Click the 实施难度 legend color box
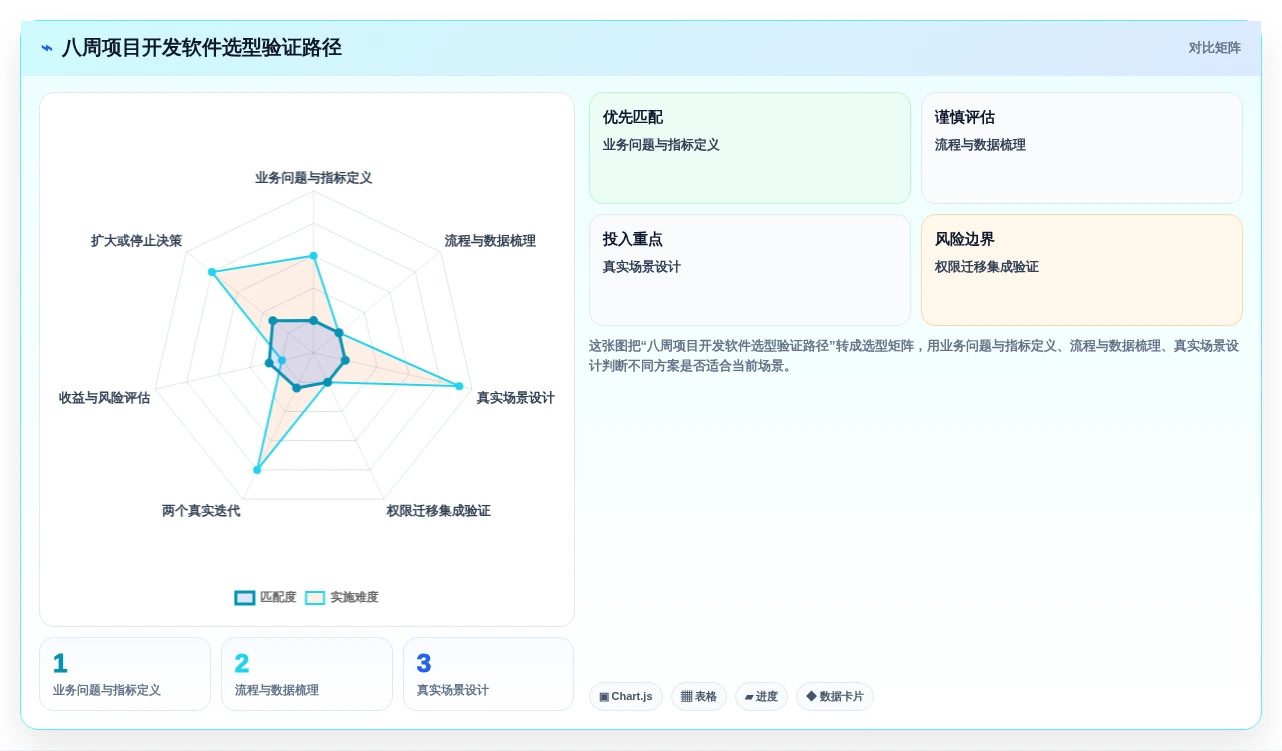Screen dimensions: 1282x751 pos(315,598)
